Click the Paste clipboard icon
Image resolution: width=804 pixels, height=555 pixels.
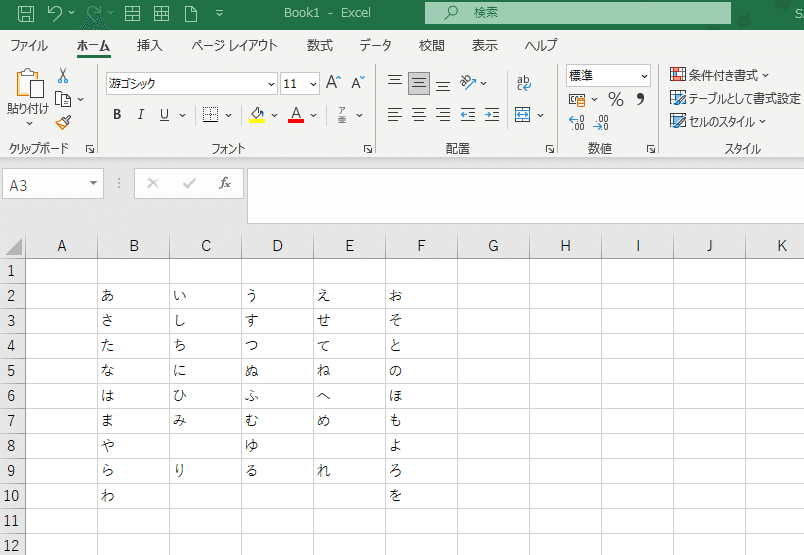[x=29, y=83]
